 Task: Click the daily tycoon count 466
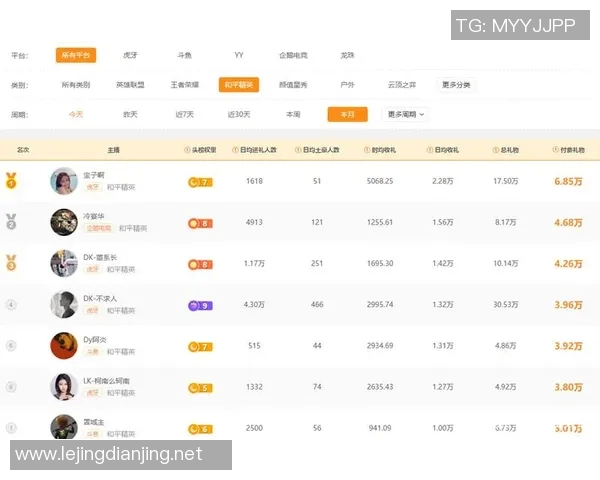coord(317,304)
